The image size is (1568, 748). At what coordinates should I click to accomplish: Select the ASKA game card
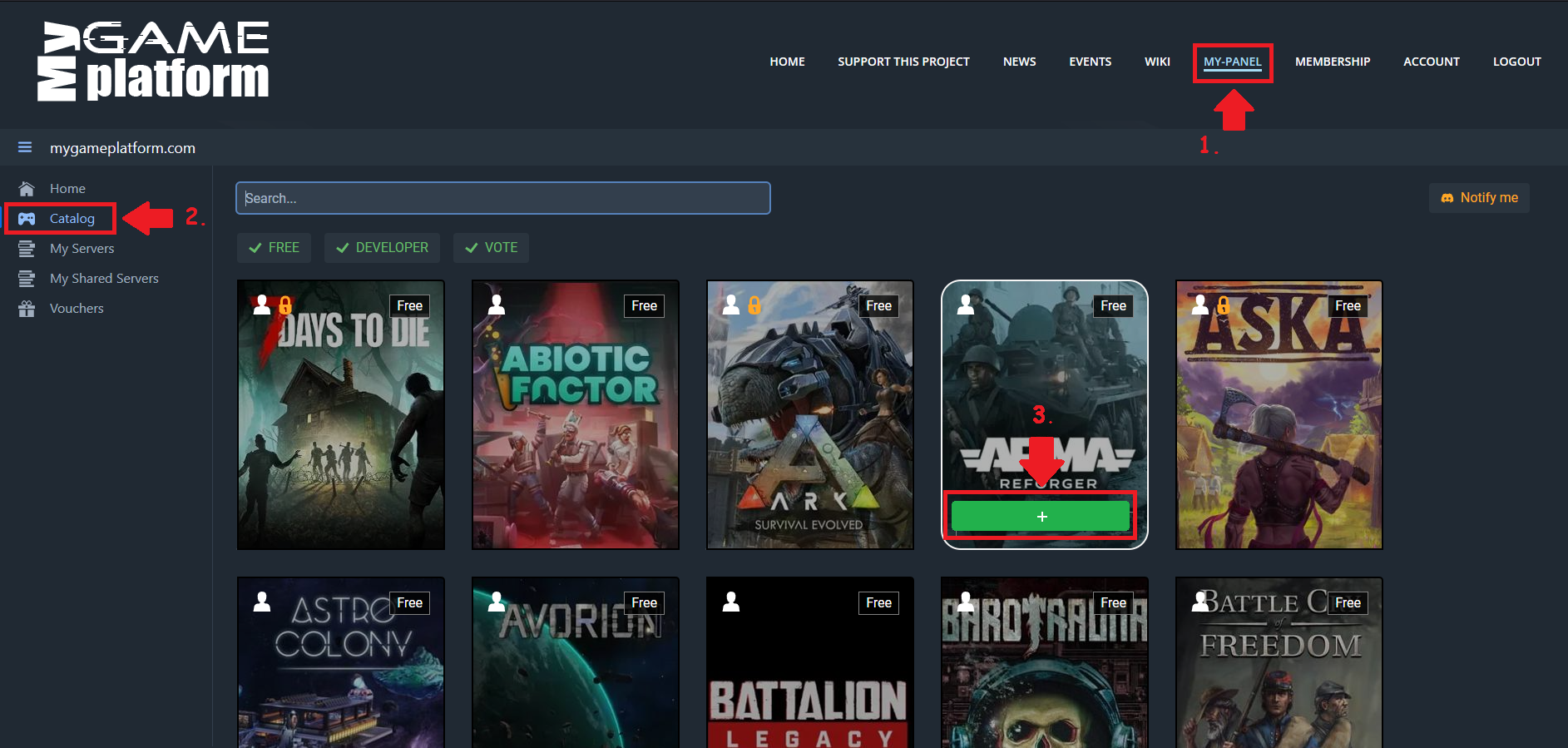[1279, 415]
